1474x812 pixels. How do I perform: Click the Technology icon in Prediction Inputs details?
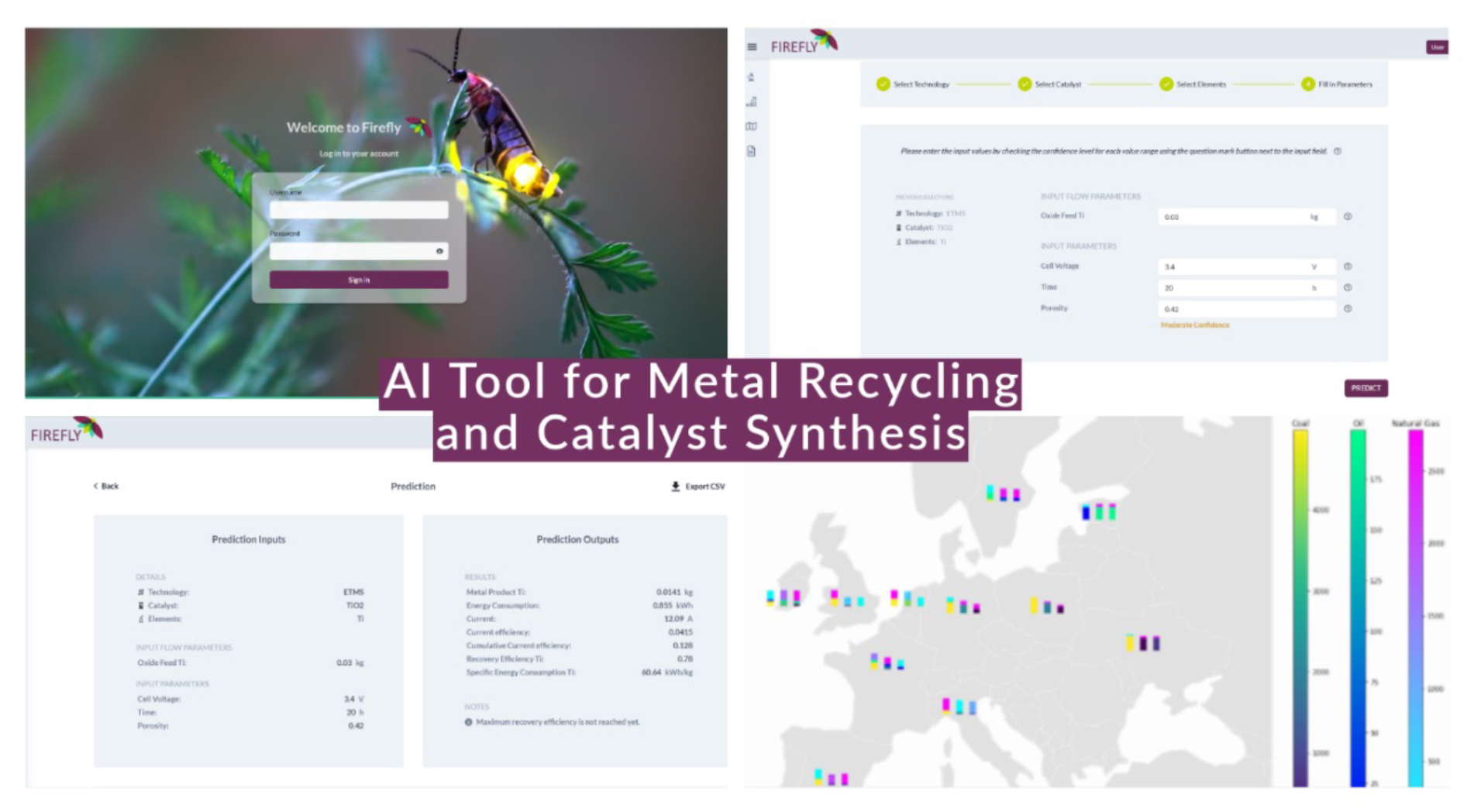141,592
